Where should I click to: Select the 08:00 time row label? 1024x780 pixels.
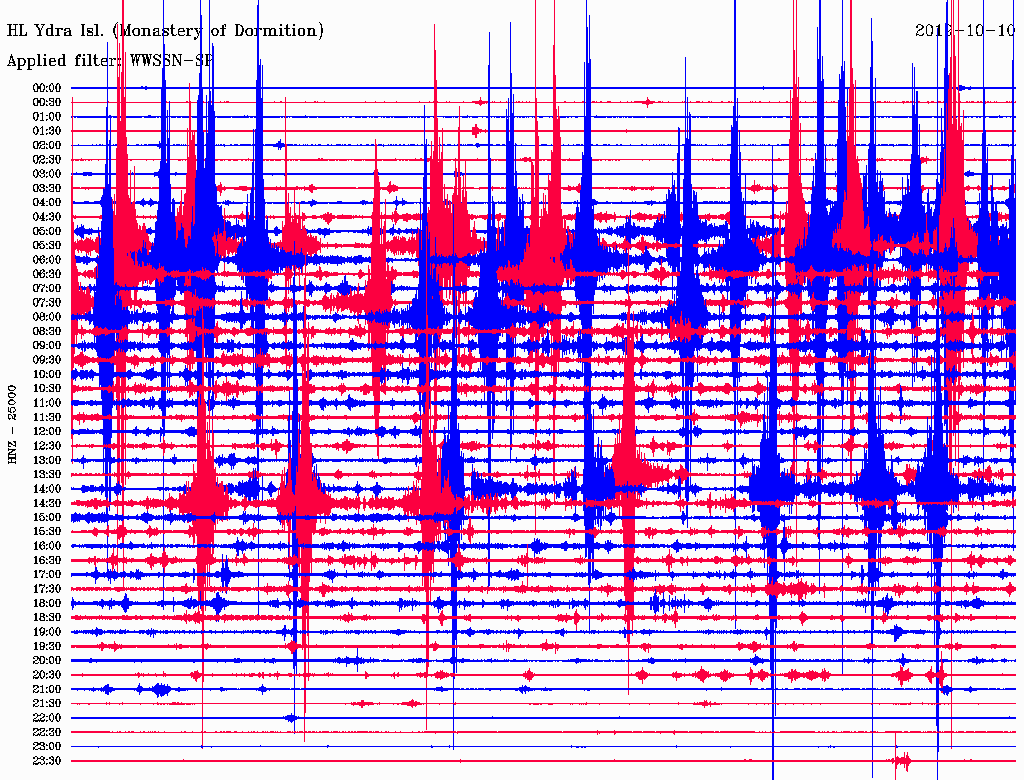click(x=47, y=317)
